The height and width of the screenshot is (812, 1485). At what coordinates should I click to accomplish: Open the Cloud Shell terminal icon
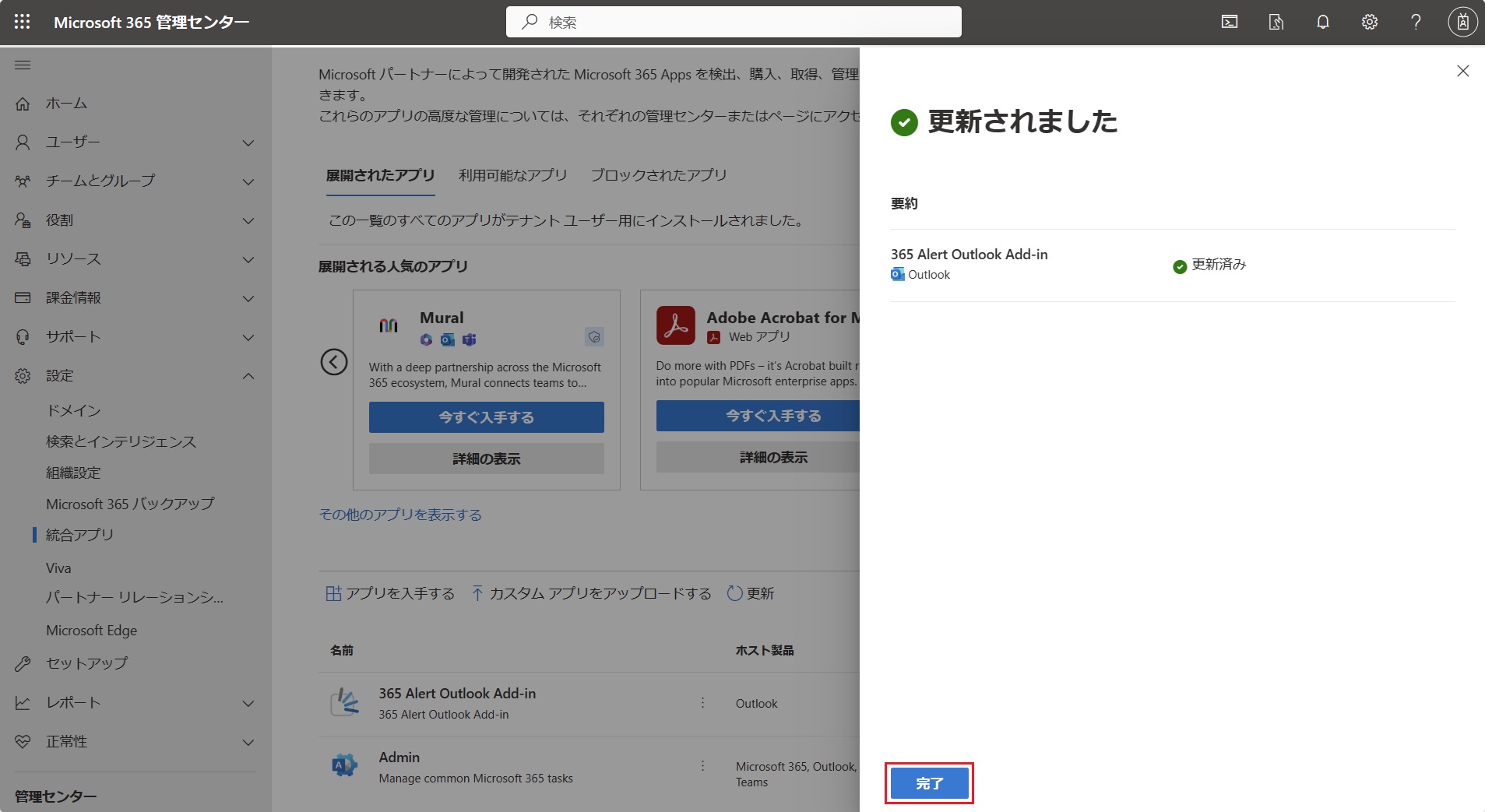point(1230,22)
